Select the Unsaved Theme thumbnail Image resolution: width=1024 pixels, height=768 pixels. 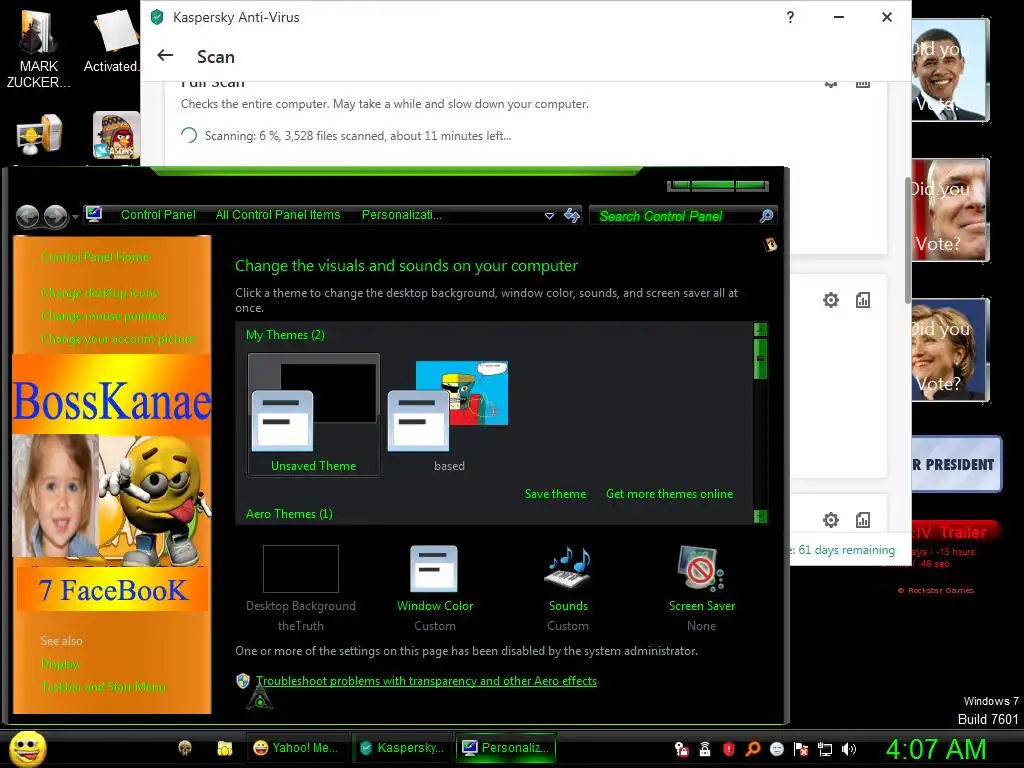click(313, 415)
